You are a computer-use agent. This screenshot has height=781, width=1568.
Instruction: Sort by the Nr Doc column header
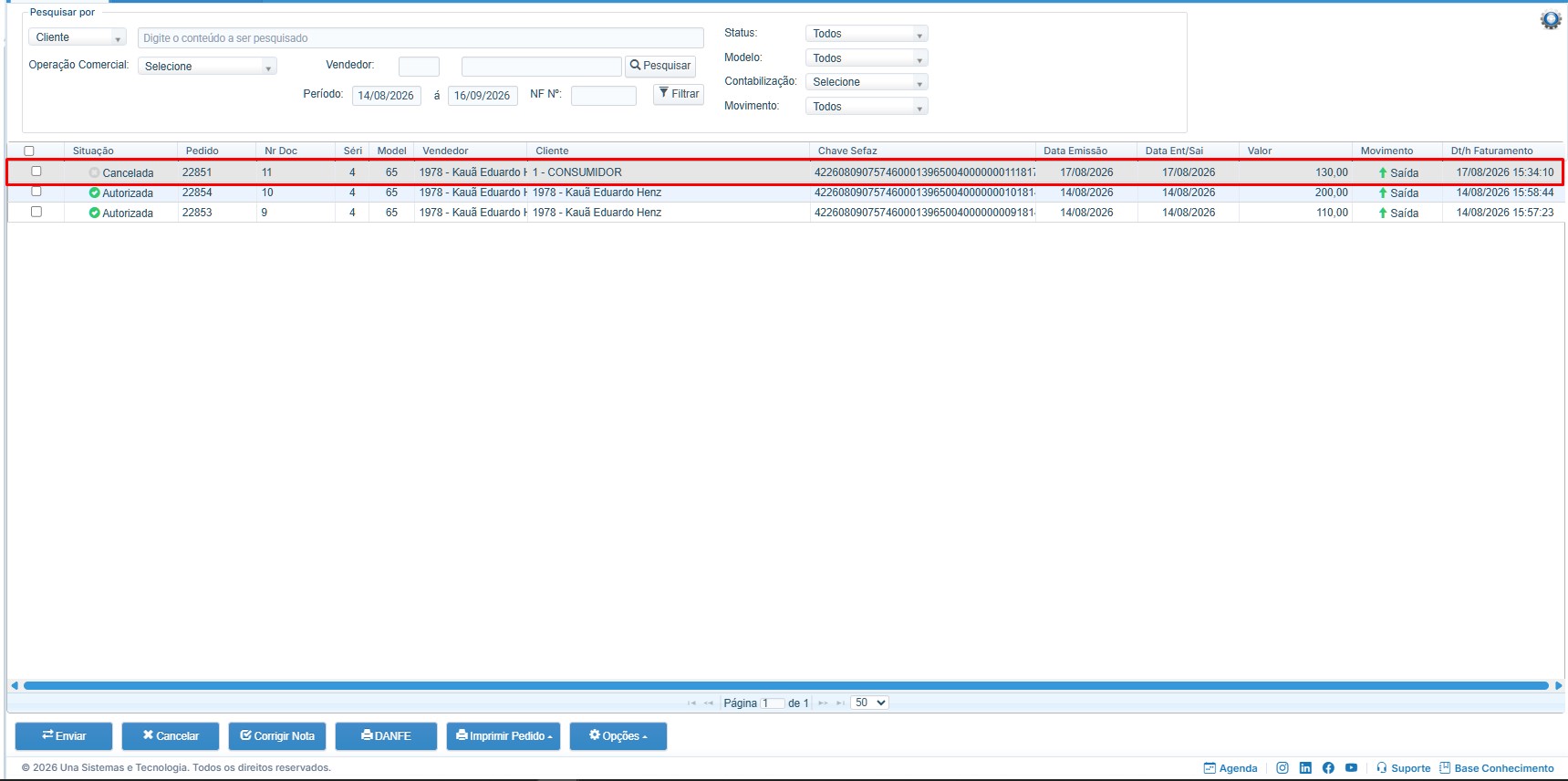click(x=281, y=151)
